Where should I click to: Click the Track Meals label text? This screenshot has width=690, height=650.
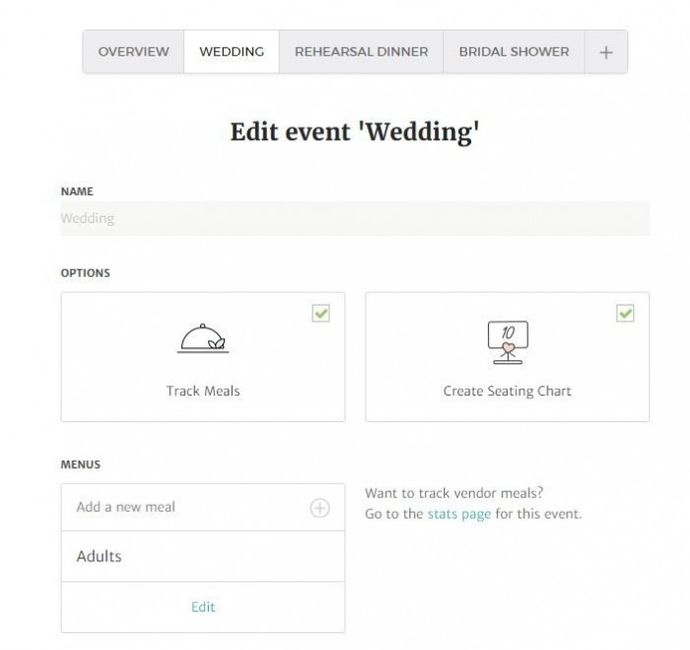203,391
